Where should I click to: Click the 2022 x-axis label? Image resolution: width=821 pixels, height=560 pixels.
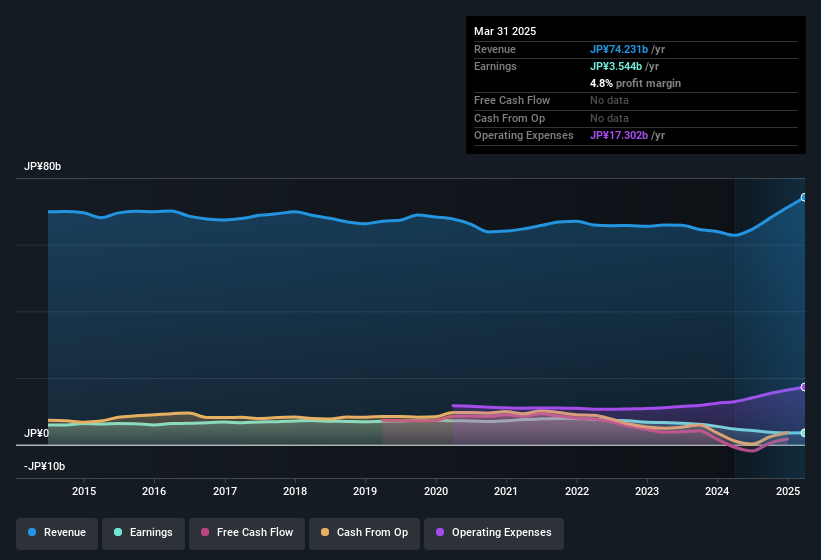(576, 491)
